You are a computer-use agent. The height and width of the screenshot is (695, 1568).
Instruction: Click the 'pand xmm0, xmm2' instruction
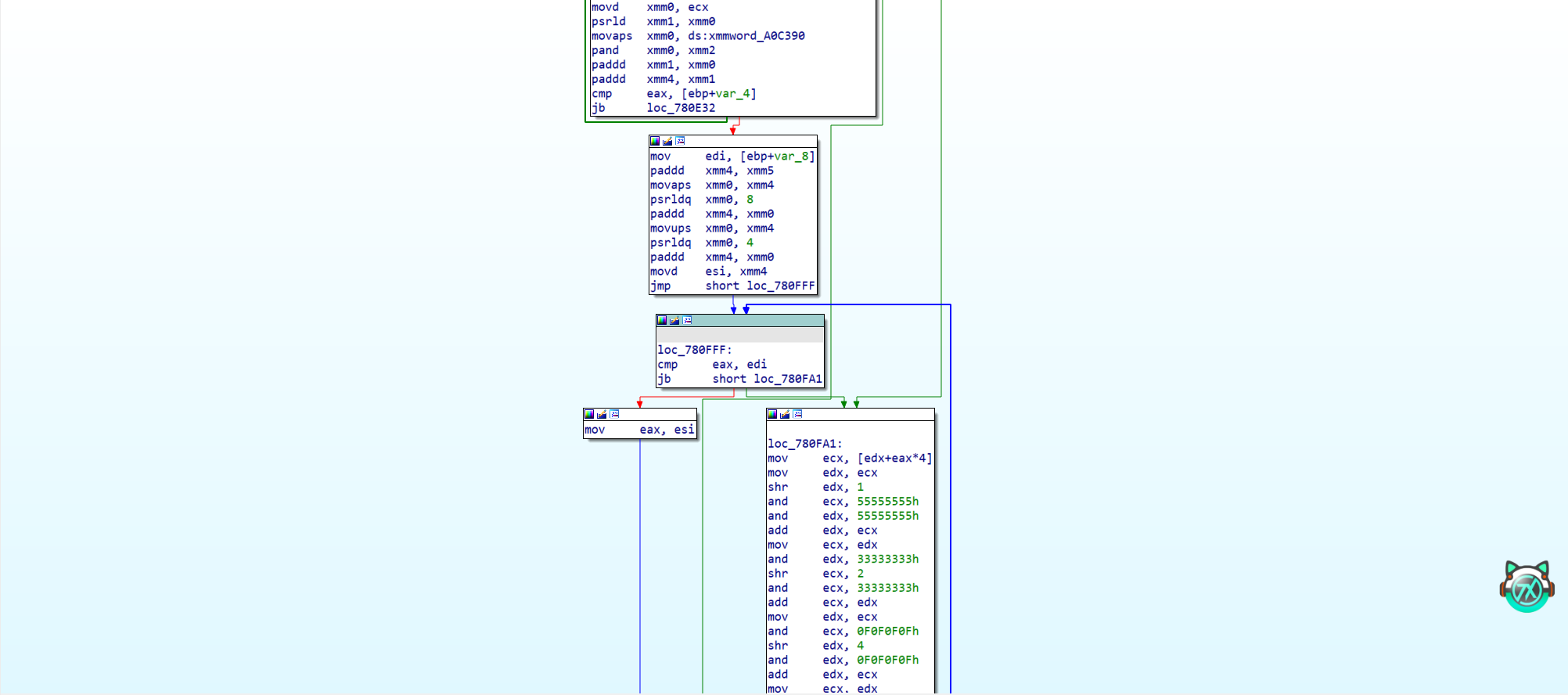(653, 50)
